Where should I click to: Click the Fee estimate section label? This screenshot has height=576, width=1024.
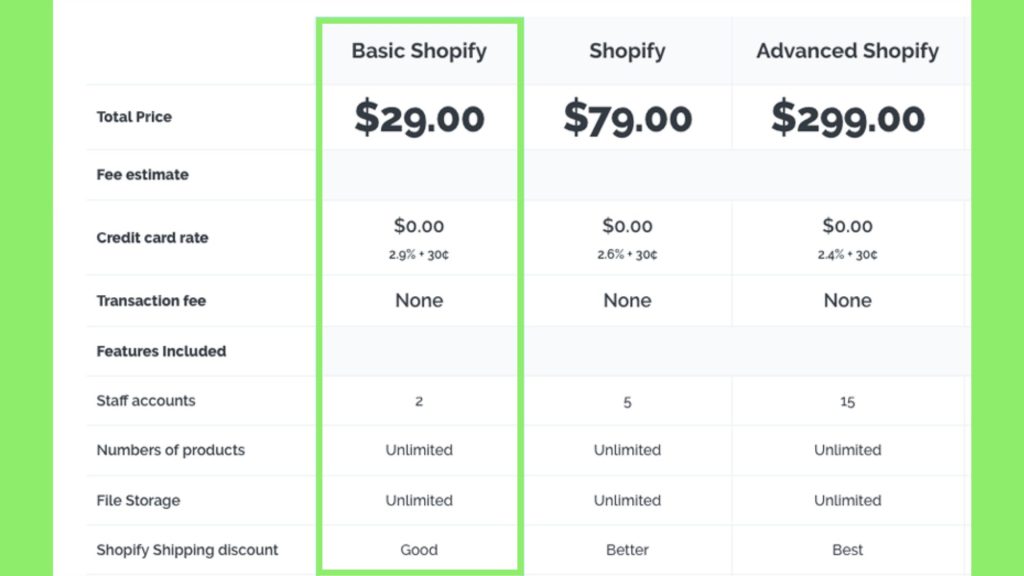click(x=142, y=175)
